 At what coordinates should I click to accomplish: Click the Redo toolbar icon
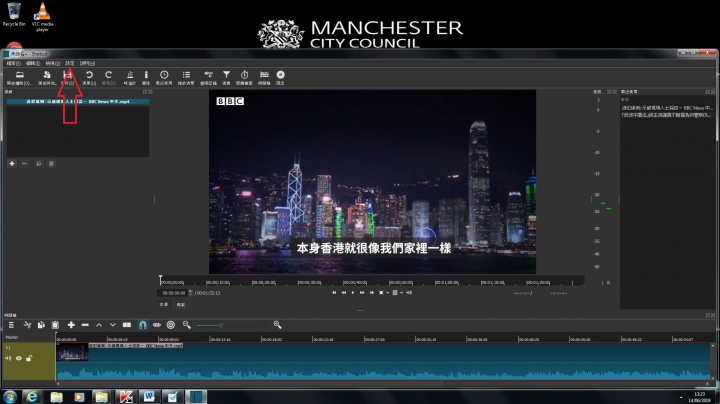click(x=108, y=75)
